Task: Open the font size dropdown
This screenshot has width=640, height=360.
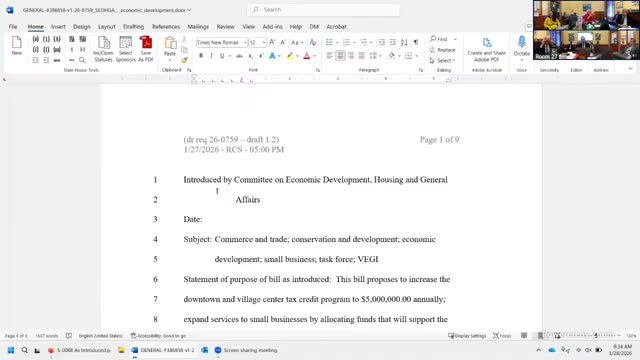Action: [264, 42]
